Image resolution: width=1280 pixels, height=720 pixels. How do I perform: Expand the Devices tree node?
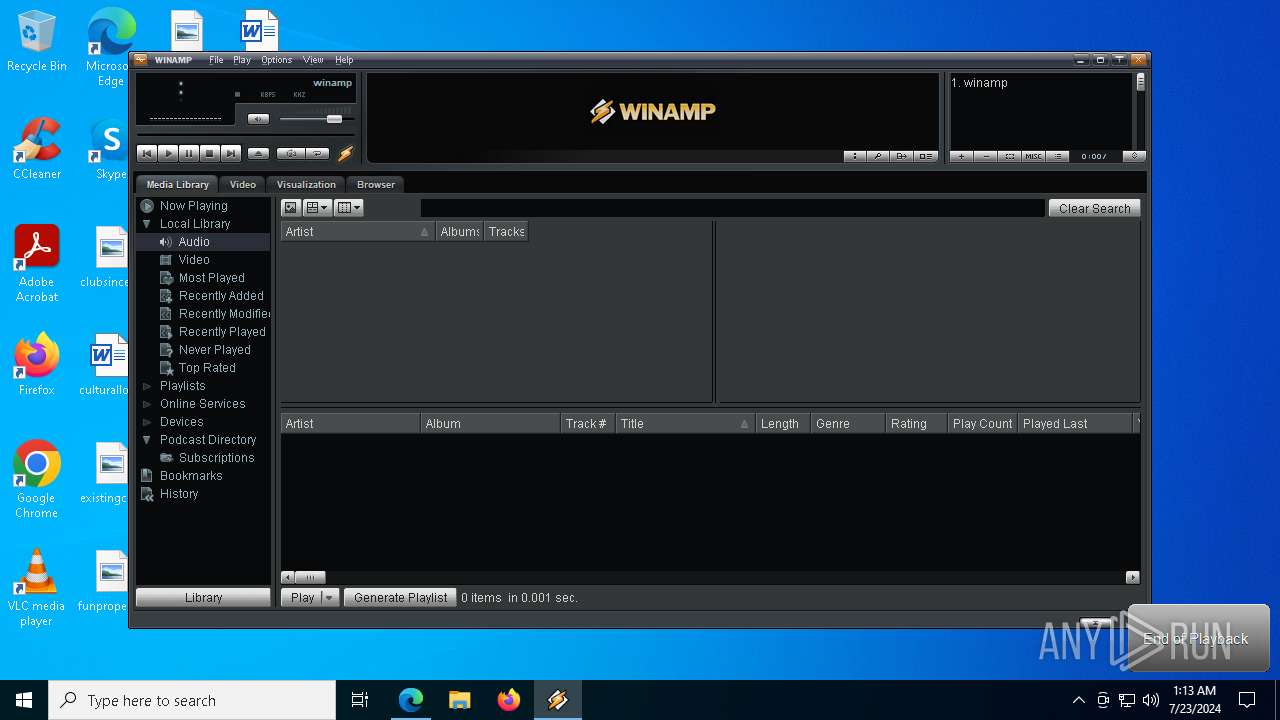point(147,422)
